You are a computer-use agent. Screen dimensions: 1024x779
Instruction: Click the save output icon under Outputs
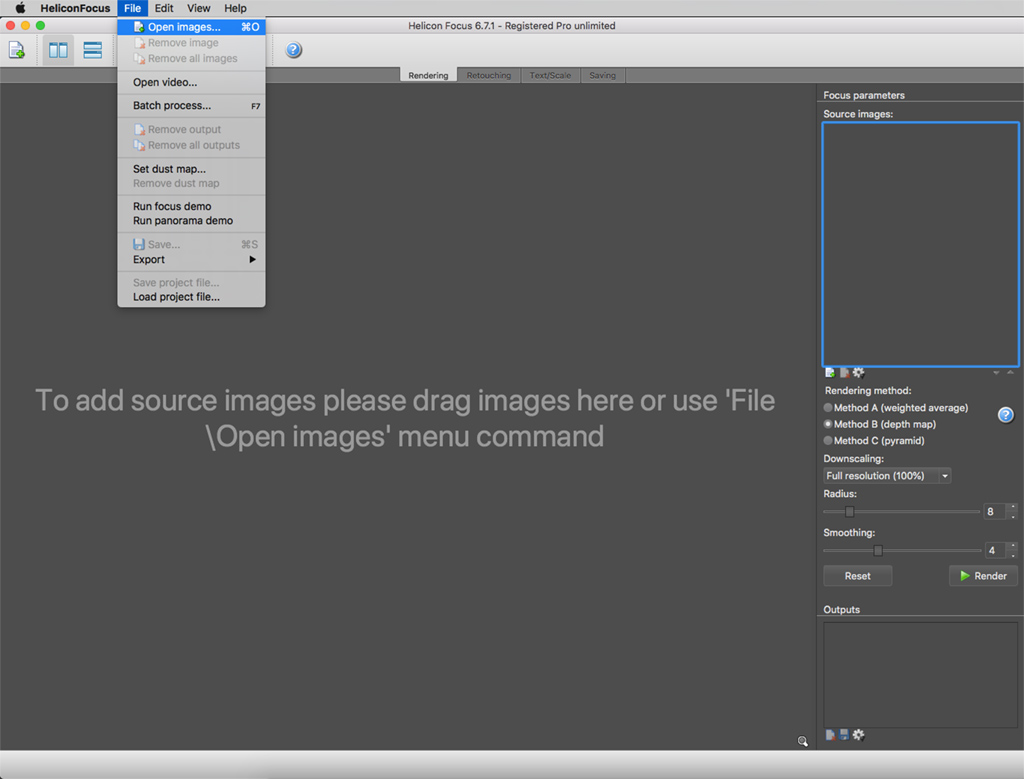pos(844,735)
